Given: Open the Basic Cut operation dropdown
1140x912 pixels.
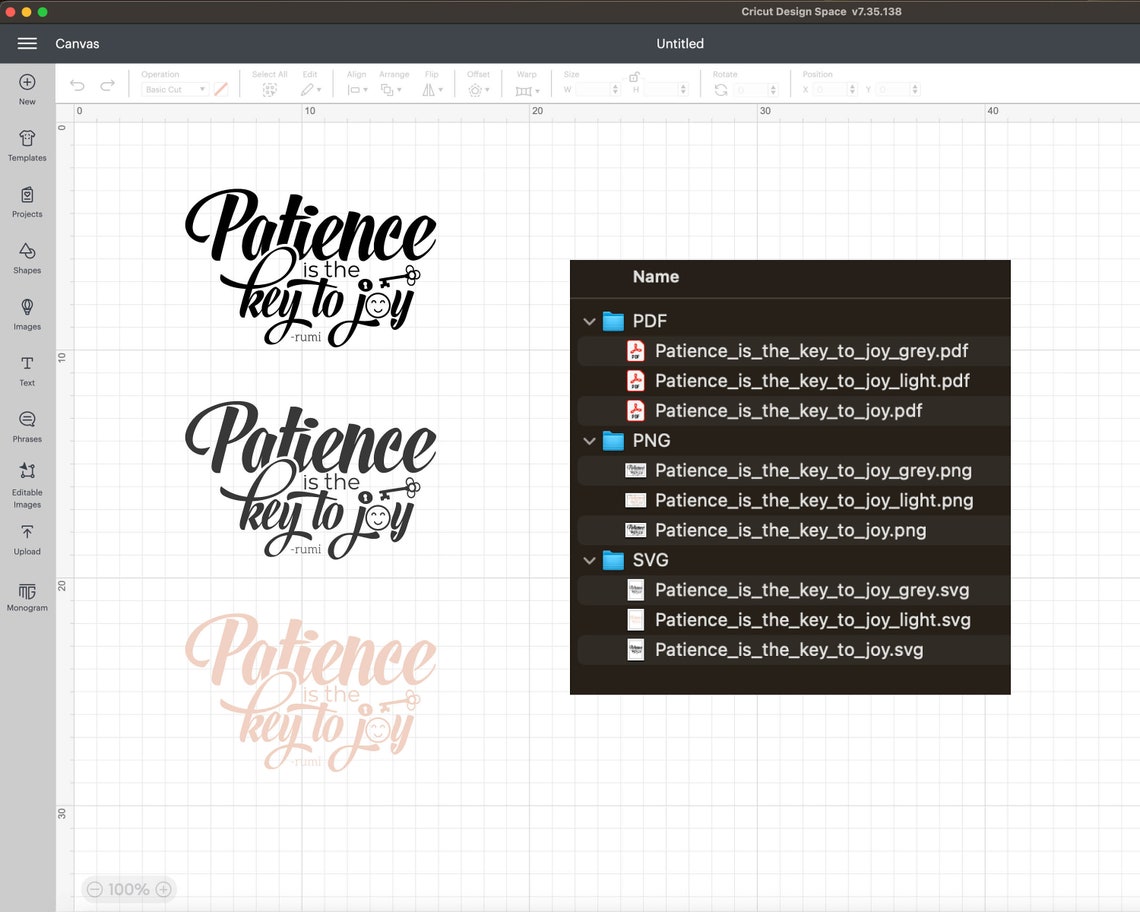Looking at the screenshot, I should point(175,89).
